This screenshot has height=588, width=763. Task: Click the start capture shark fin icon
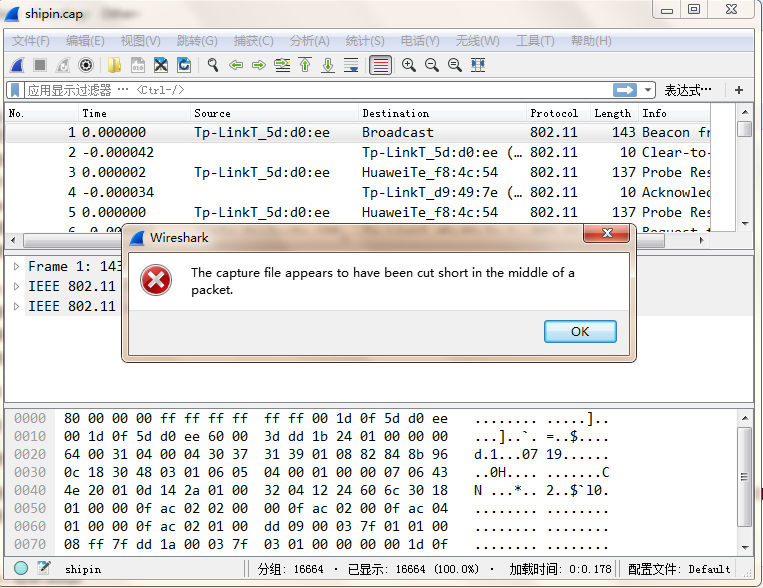pyautogui.click(x=17, y=65)
